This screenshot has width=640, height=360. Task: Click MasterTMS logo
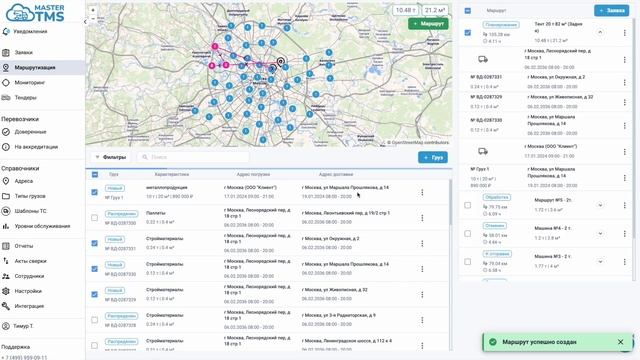tap(36, 13)
